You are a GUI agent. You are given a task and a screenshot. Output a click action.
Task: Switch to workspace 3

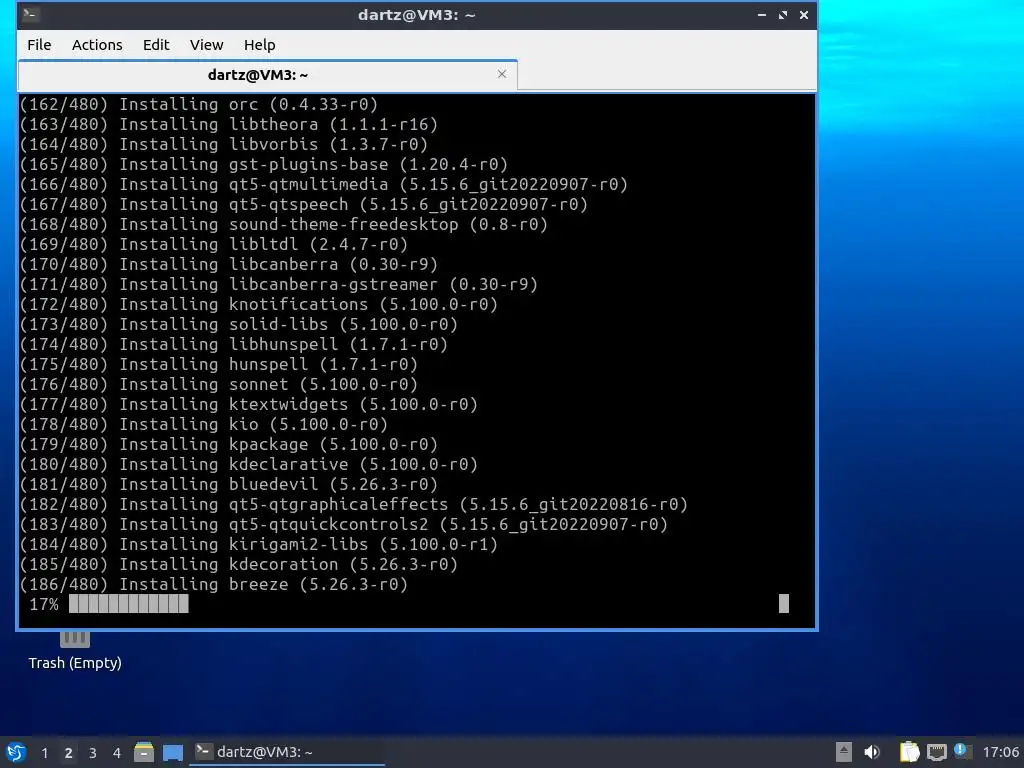click(x=93, y=753)
